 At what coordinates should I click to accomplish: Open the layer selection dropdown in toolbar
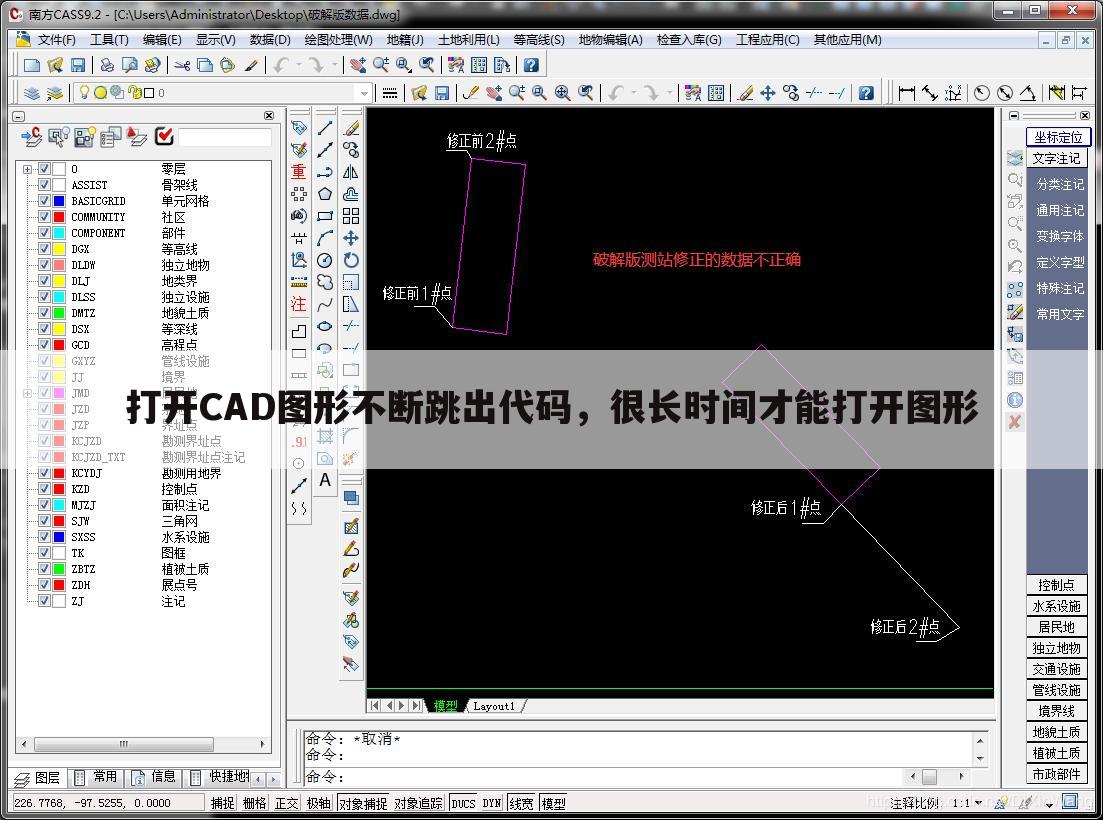point(364,93)
